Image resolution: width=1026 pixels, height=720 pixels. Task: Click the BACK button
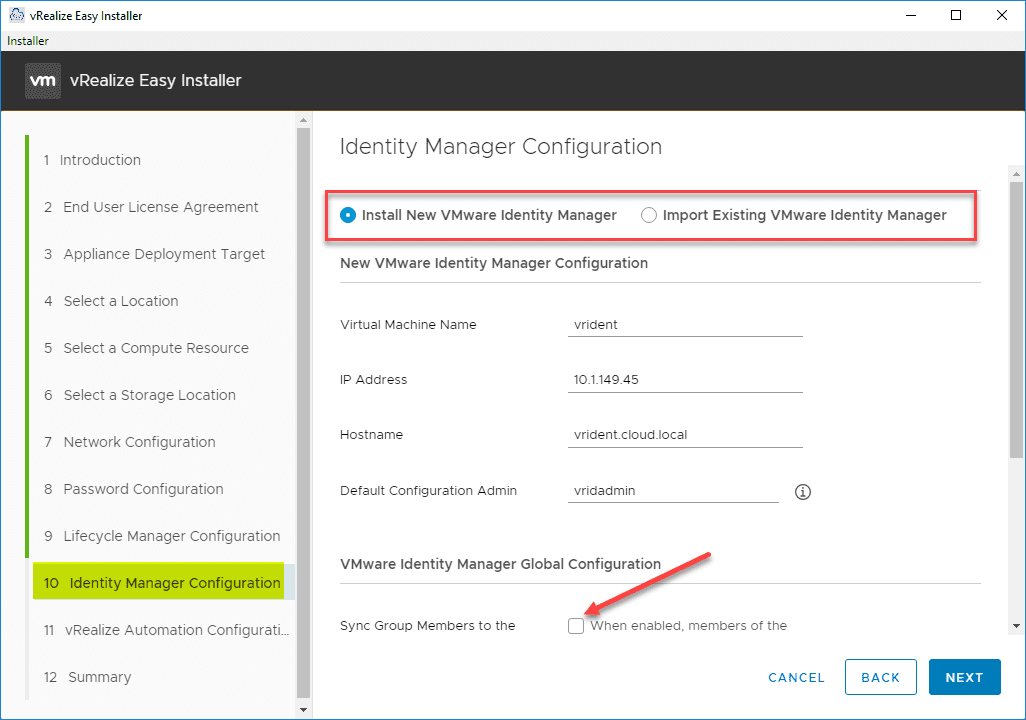coord(880,677)
